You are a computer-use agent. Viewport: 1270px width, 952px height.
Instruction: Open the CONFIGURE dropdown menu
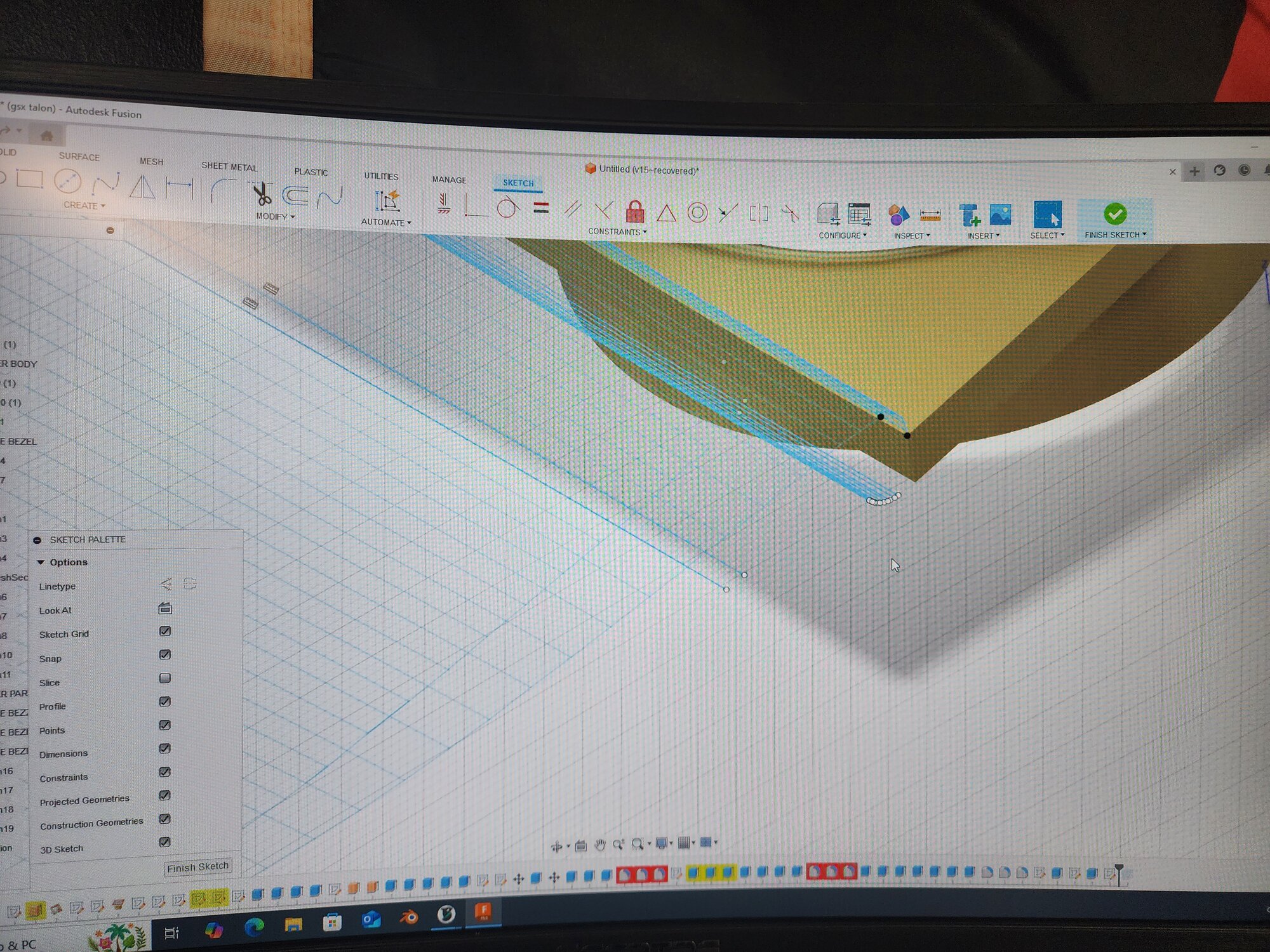coord(843,235)
